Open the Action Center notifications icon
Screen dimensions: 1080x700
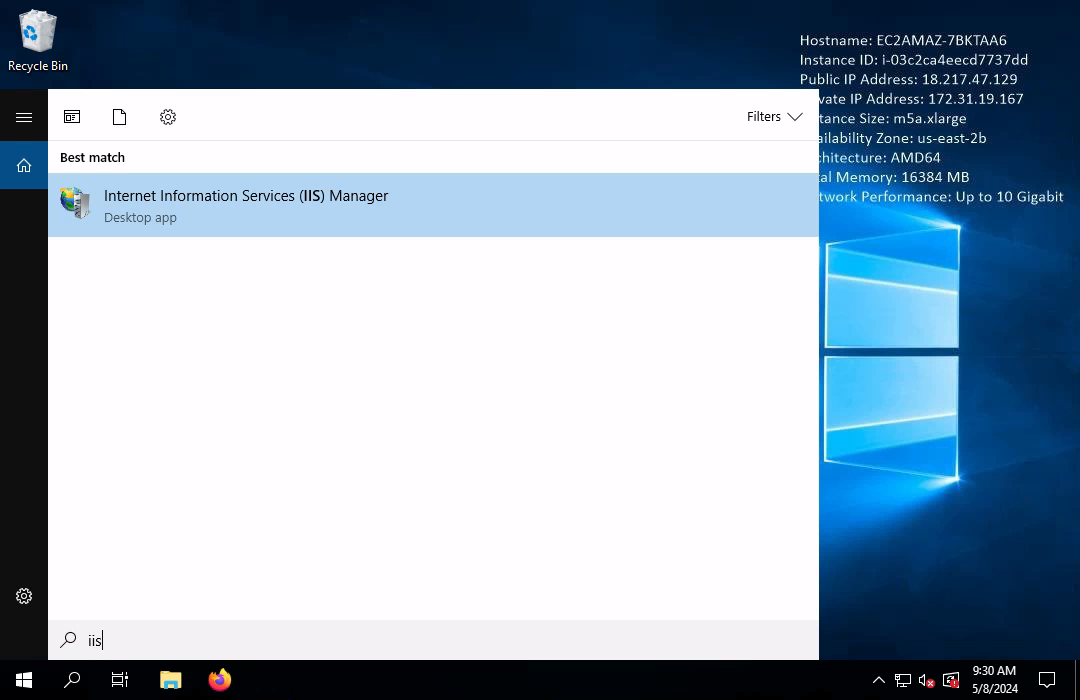(x=1047, y=680)
